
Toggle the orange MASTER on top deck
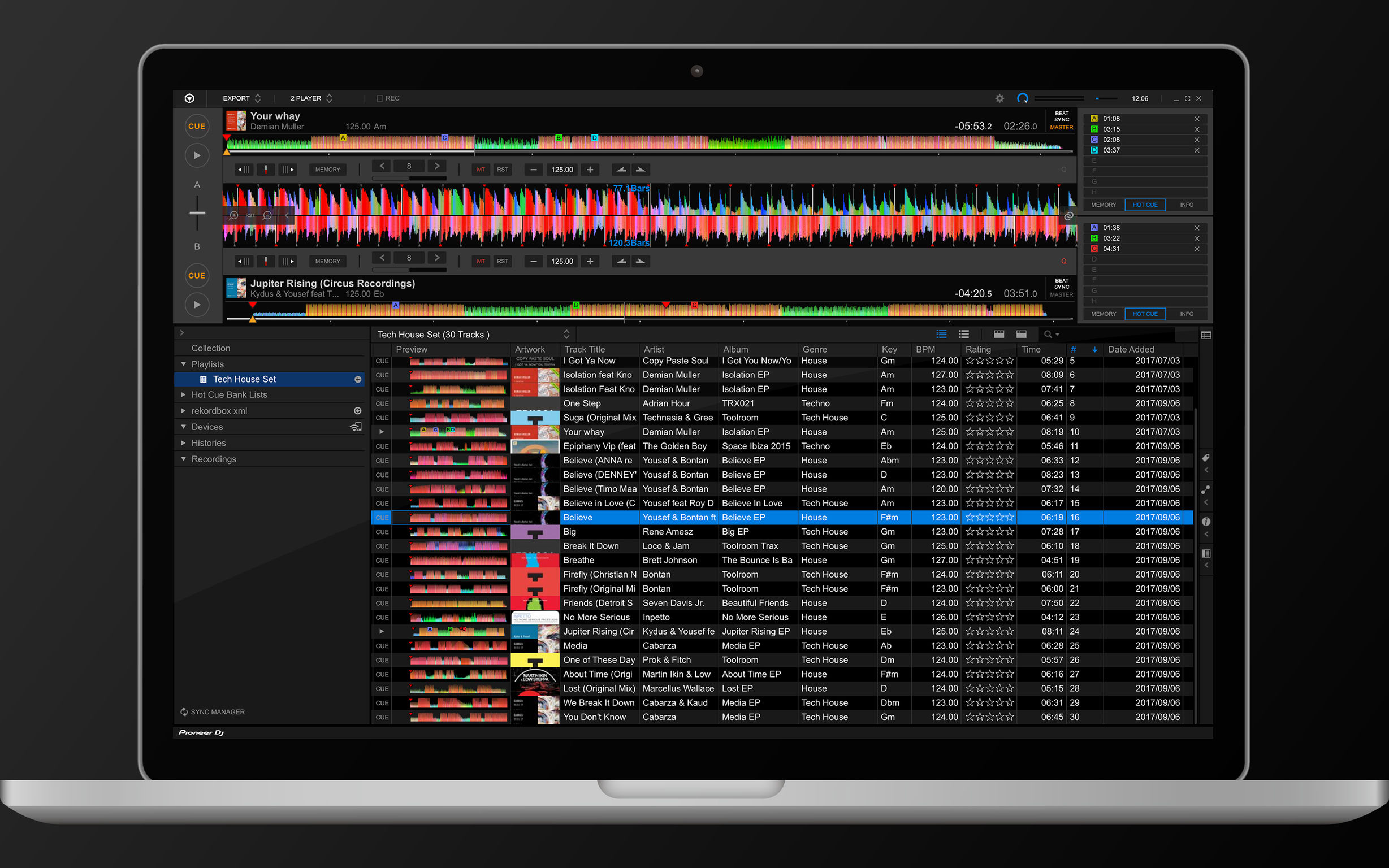(1061, 128)
